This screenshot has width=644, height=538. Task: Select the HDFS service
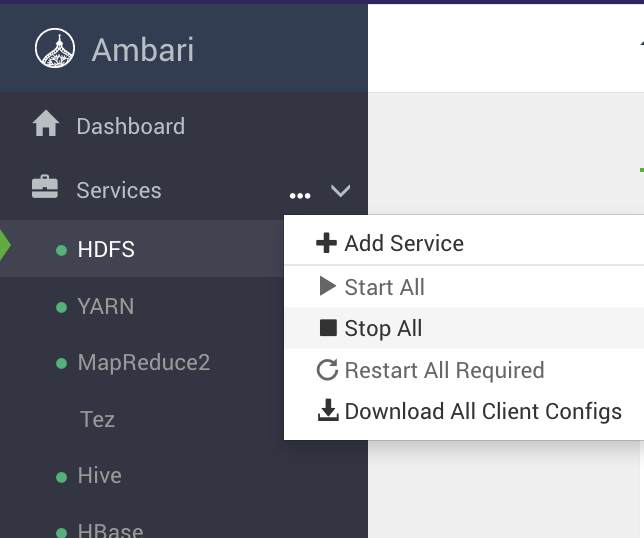click(x=106, y=249)
